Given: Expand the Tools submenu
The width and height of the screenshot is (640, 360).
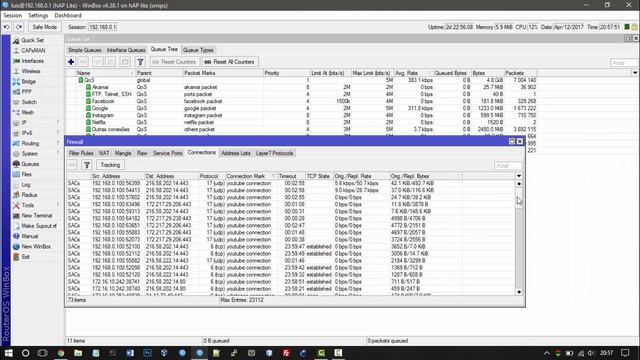Looking at the screenshot, I should coord(36,205).
